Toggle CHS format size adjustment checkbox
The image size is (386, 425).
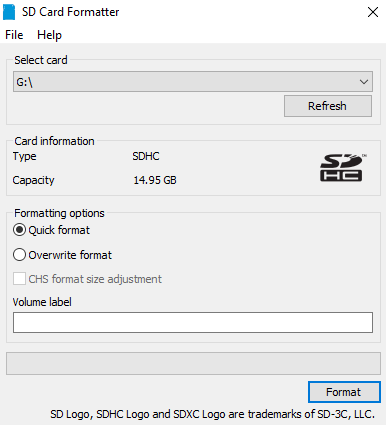coord(19,279)
